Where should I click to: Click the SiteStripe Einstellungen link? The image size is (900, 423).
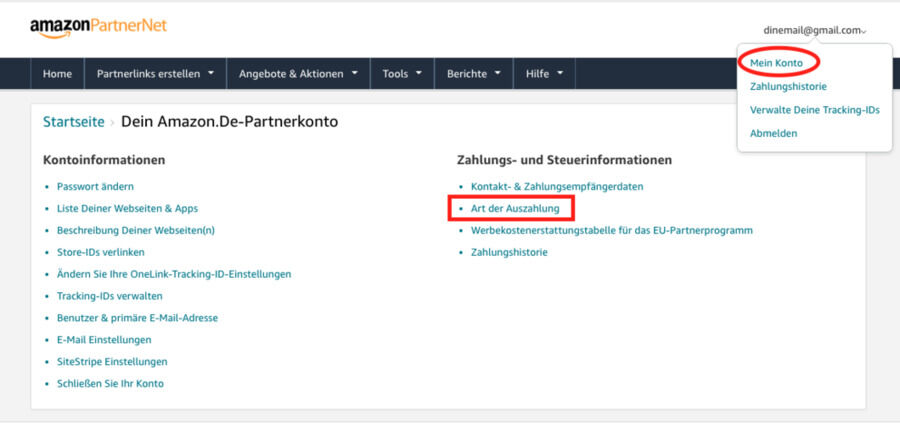(x=112, y=361)
